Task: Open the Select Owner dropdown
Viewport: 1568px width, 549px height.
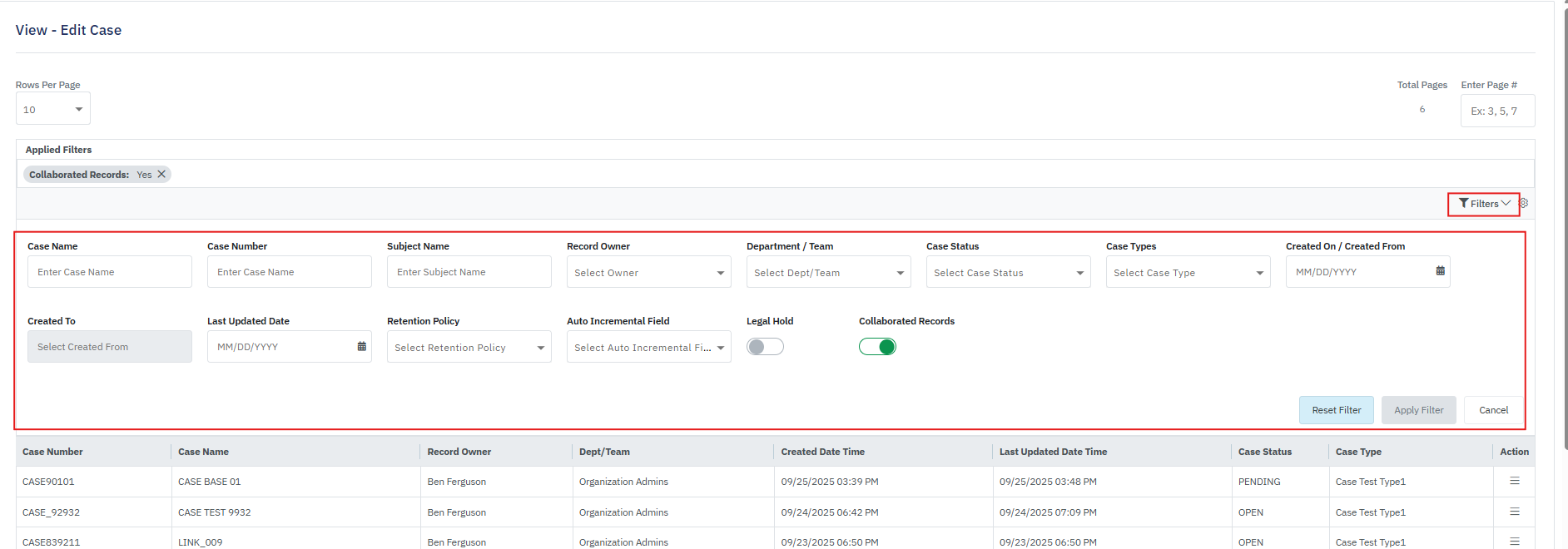Action: pos(648,272)
